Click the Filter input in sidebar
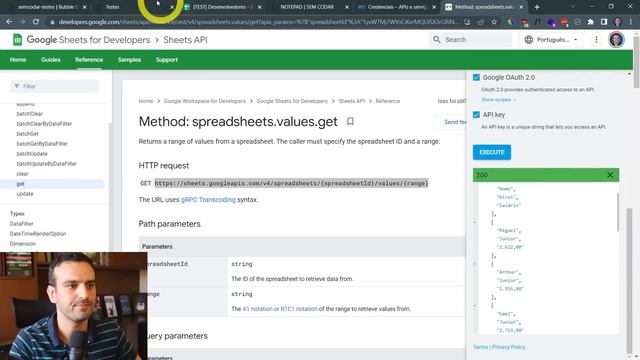640x360 pixels. tap(54, 86)
